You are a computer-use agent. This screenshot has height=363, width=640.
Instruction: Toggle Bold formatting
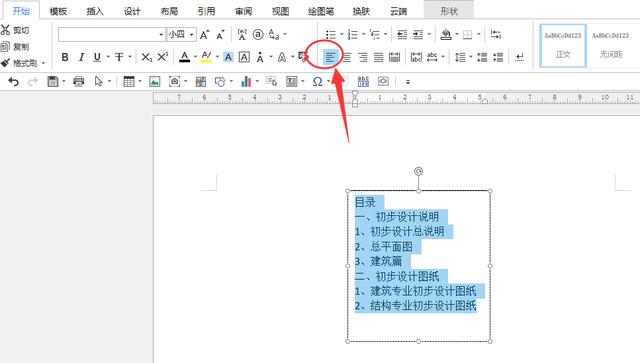tap(65, 57)
